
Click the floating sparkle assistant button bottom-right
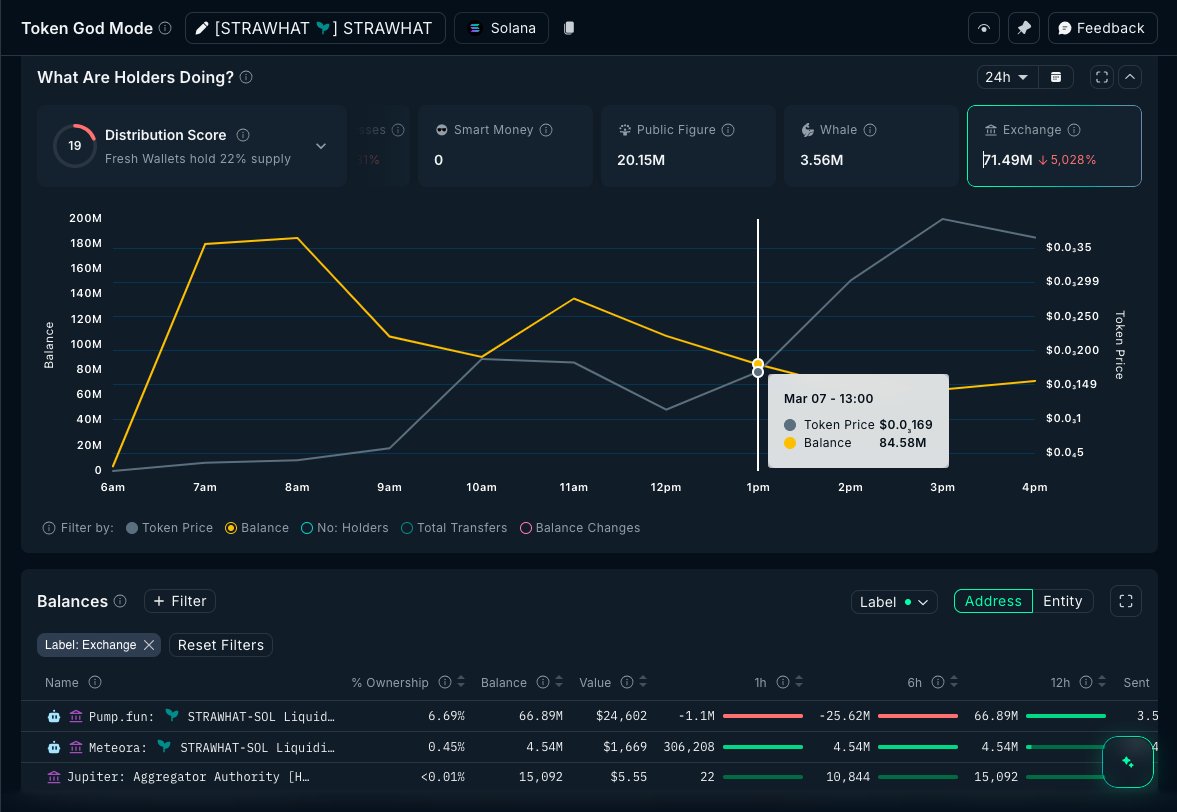click(x=1128, y=762)
